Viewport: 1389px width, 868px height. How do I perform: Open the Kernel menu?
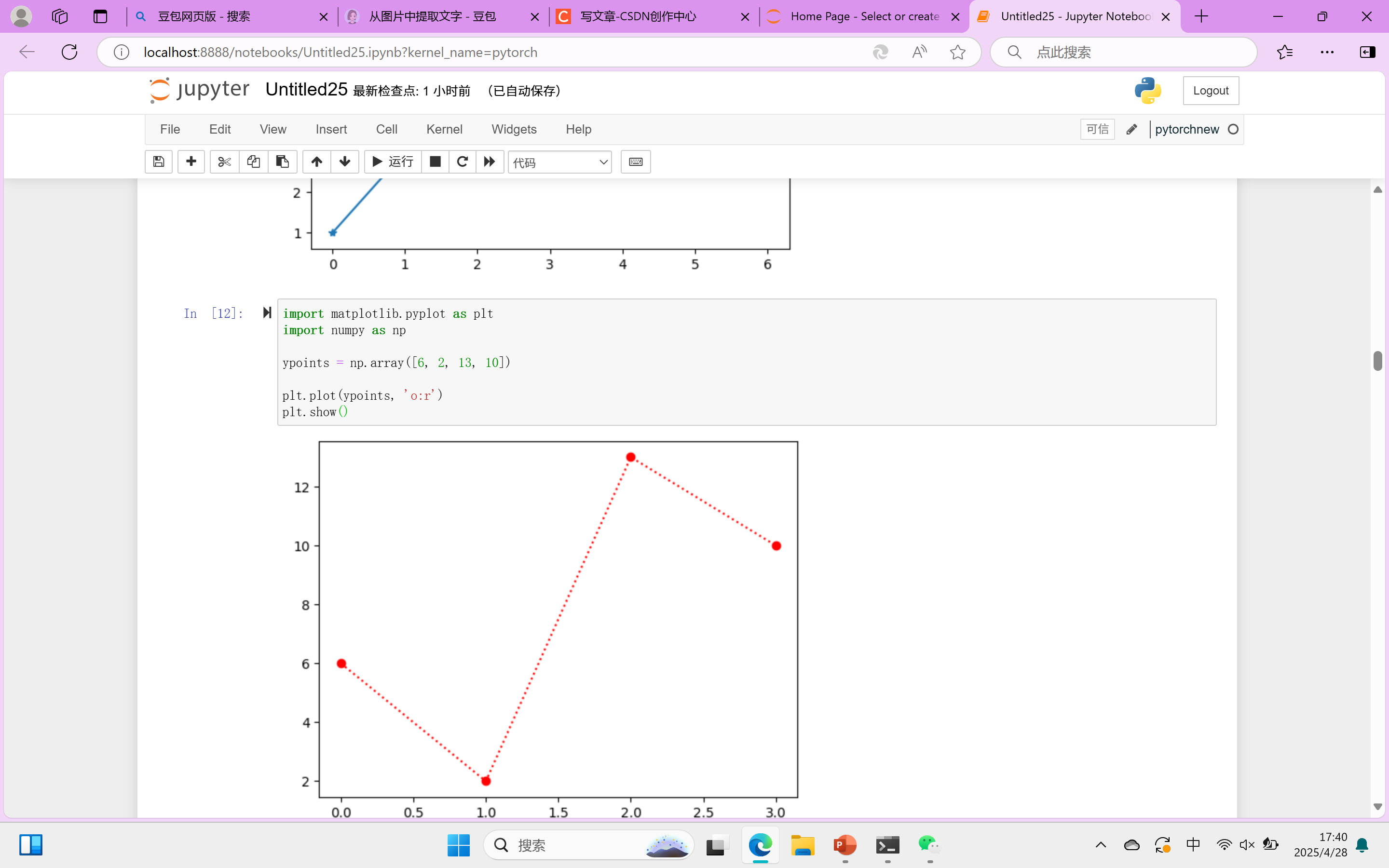coord(444,129)
